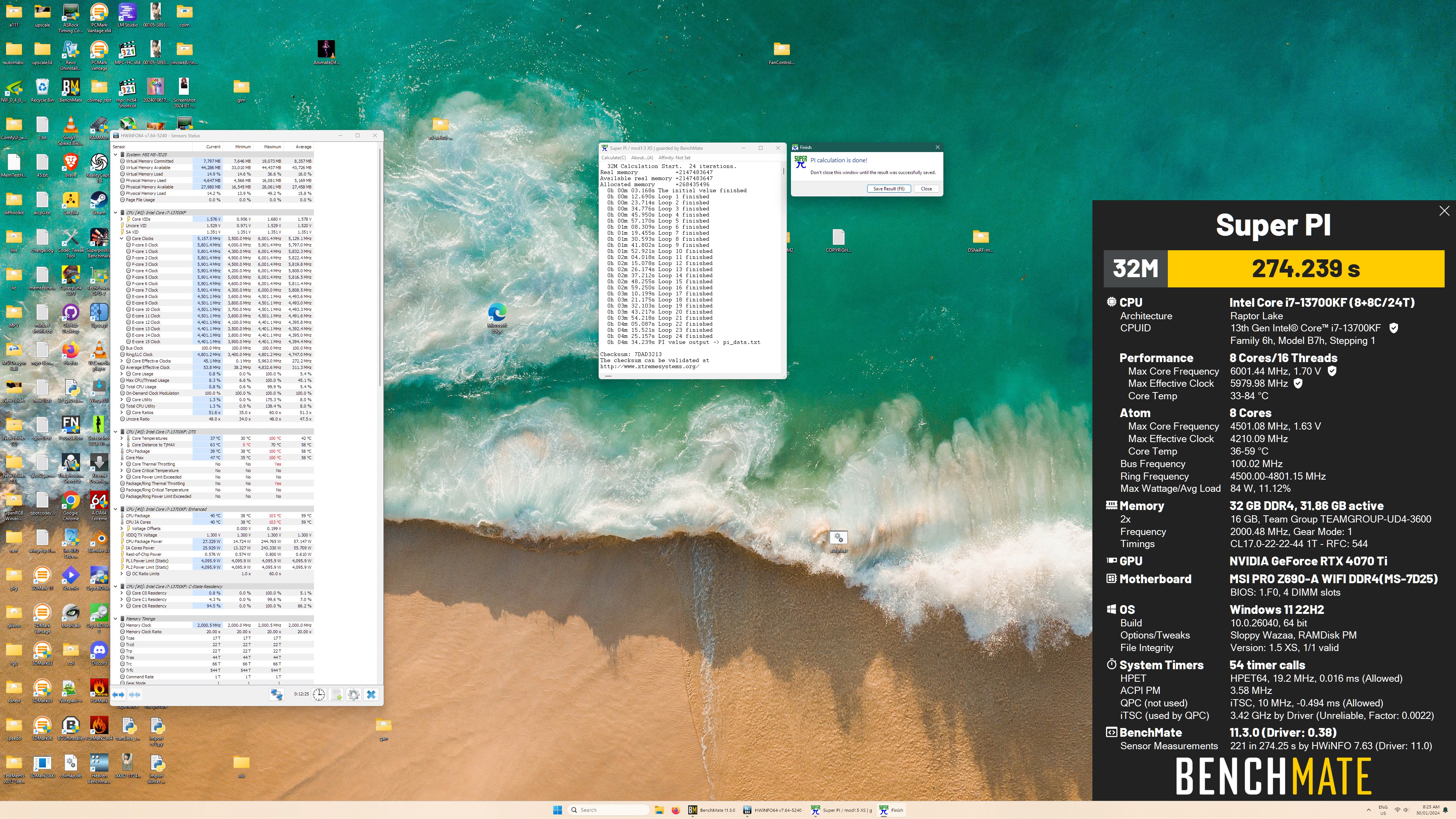
Task: Collapse the CPU [#0] Intel Core i7-13700KF group
Action: coord(116,212)
